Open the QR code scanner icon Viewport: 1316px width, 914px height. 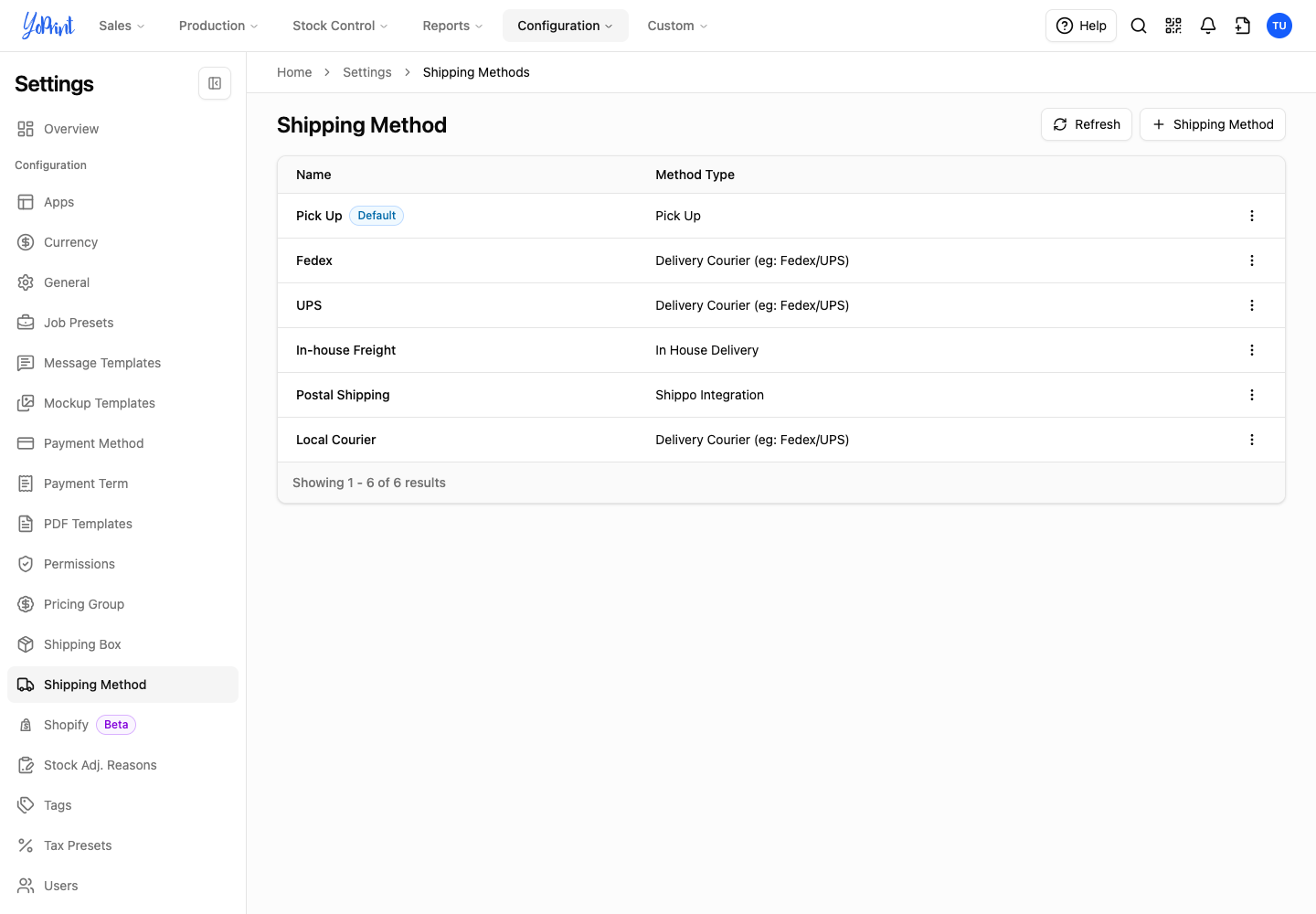pos(1173,26)
